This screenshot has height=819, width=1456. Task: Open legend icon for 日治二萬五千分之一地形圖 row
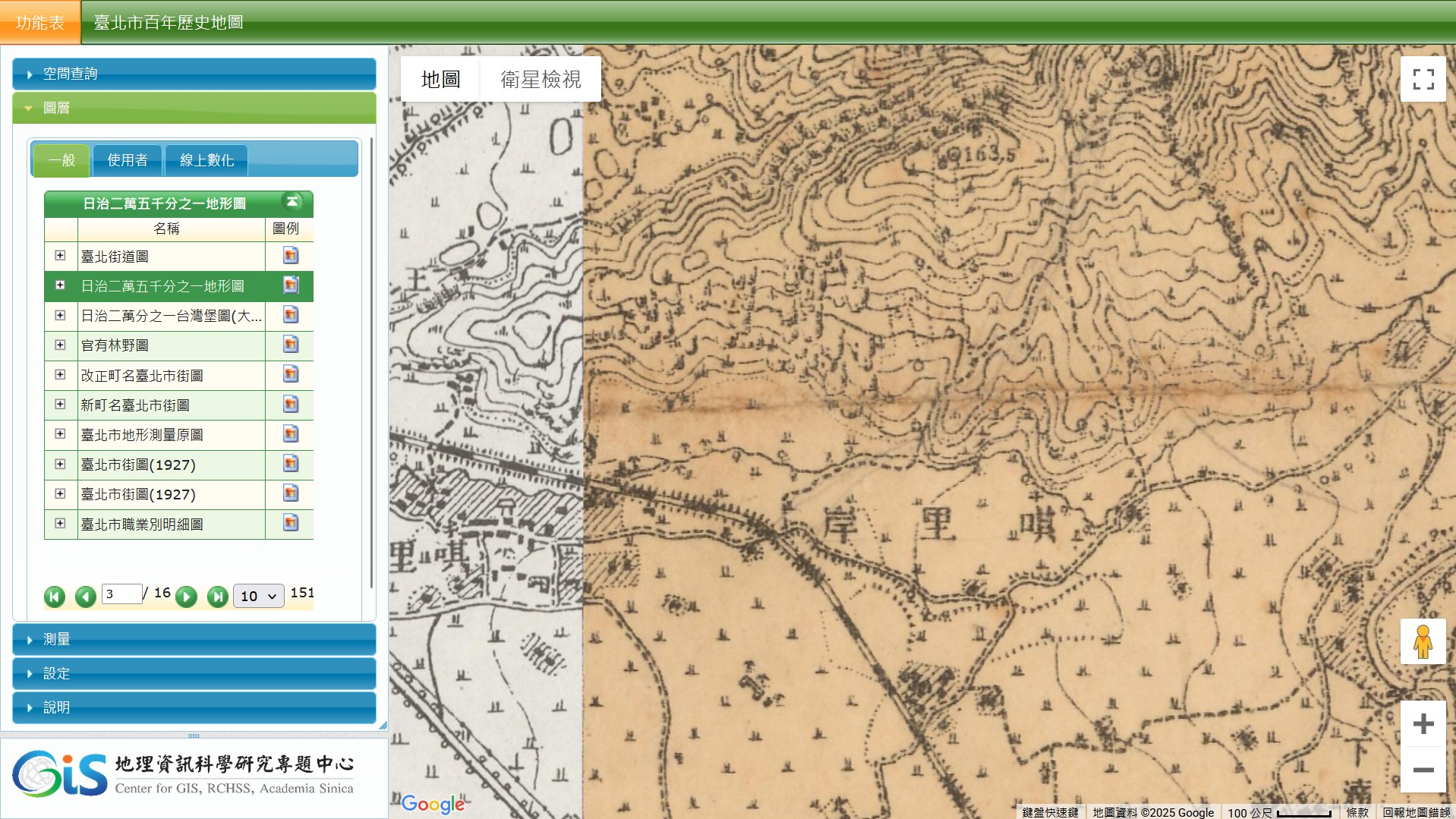290,285
